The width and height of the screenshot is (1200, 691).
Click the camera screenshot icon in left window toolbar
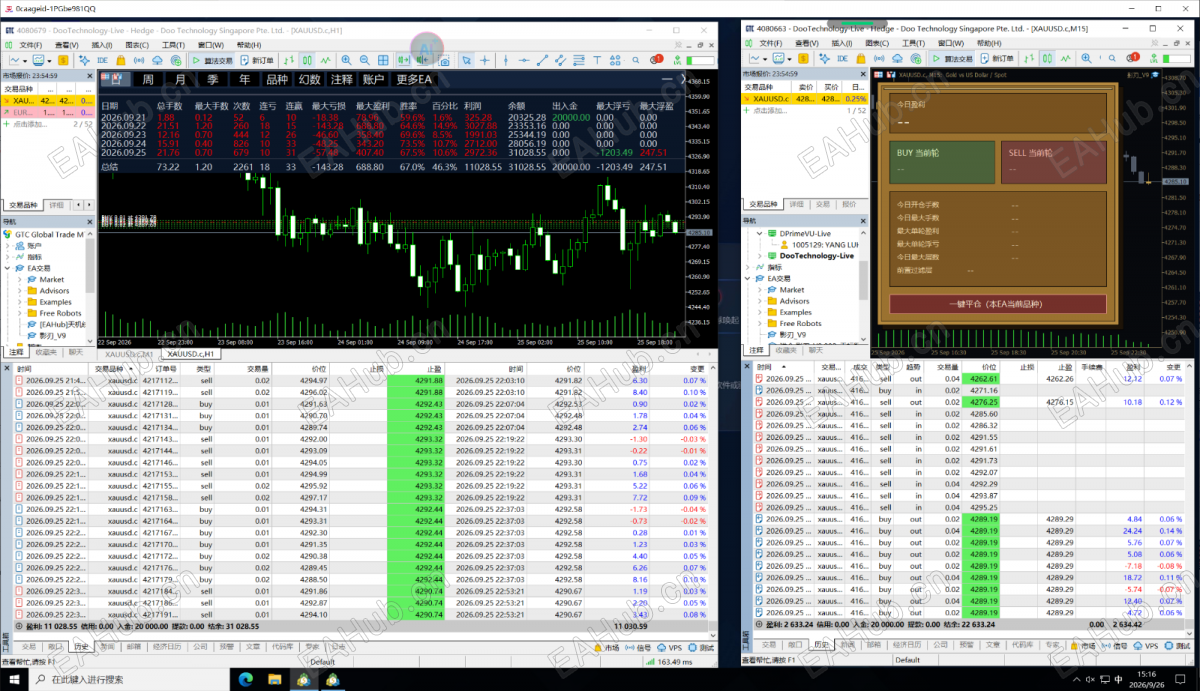[444, 60]
